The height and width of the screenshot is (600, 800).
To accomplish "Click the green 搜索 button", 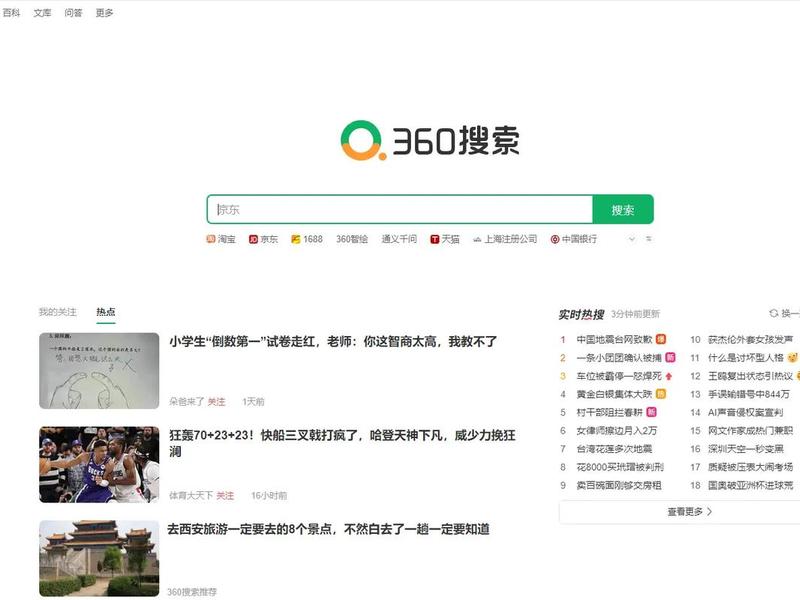I will (x=623, y=209).
